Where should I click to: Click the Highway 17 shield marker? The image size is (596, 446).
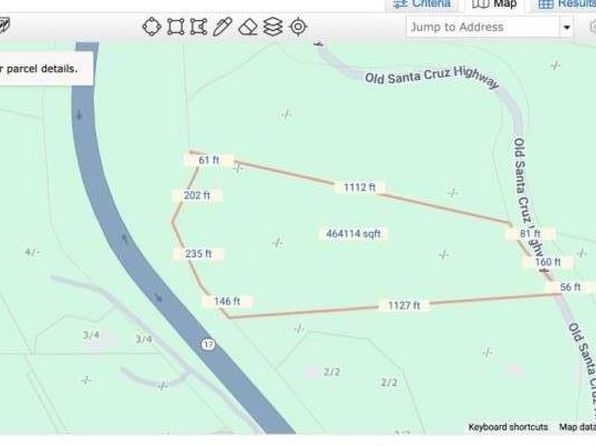208,344
